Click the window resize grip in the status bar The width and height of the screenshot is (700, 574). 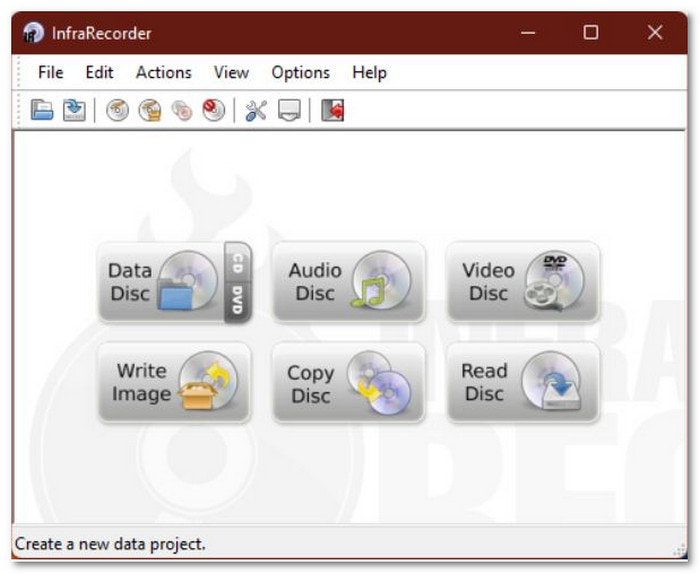[679, 550]
